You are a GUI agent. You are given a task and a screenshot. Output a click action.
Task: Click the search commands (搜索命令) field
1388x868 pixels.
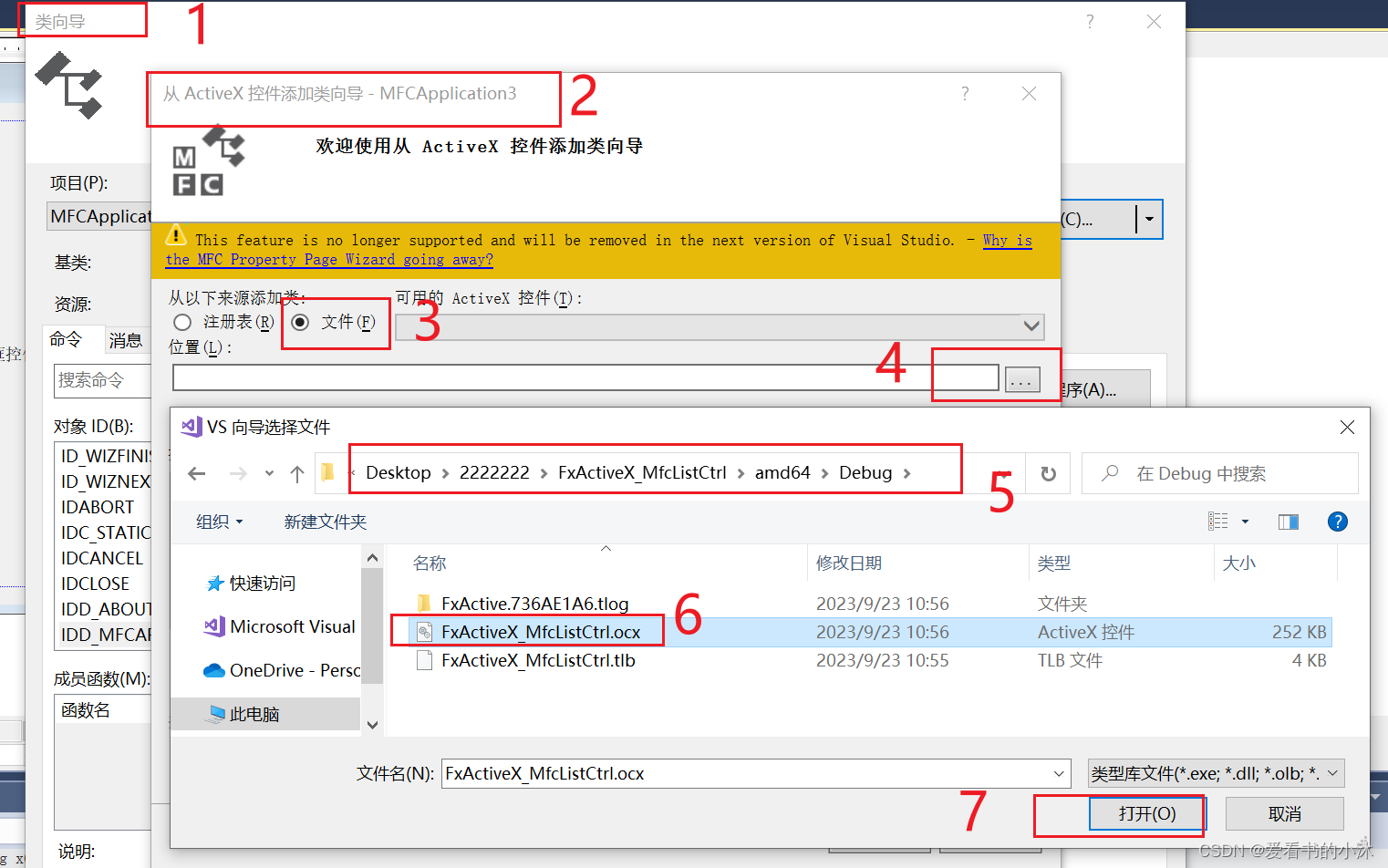(x=102, y=380)
